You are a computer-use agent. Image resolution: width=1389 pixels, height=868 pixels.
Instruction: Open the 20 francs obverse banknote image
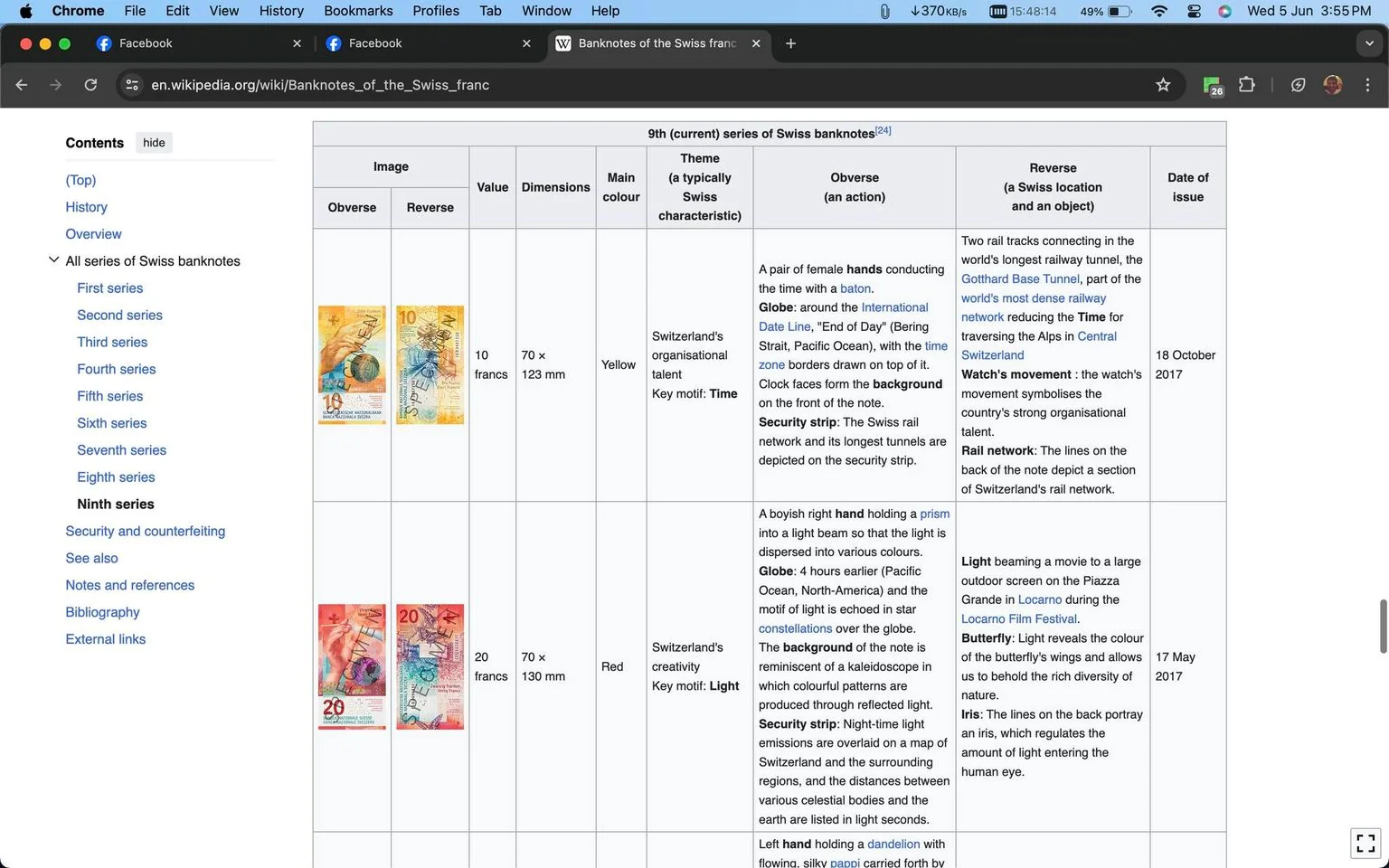pos(352,666)
